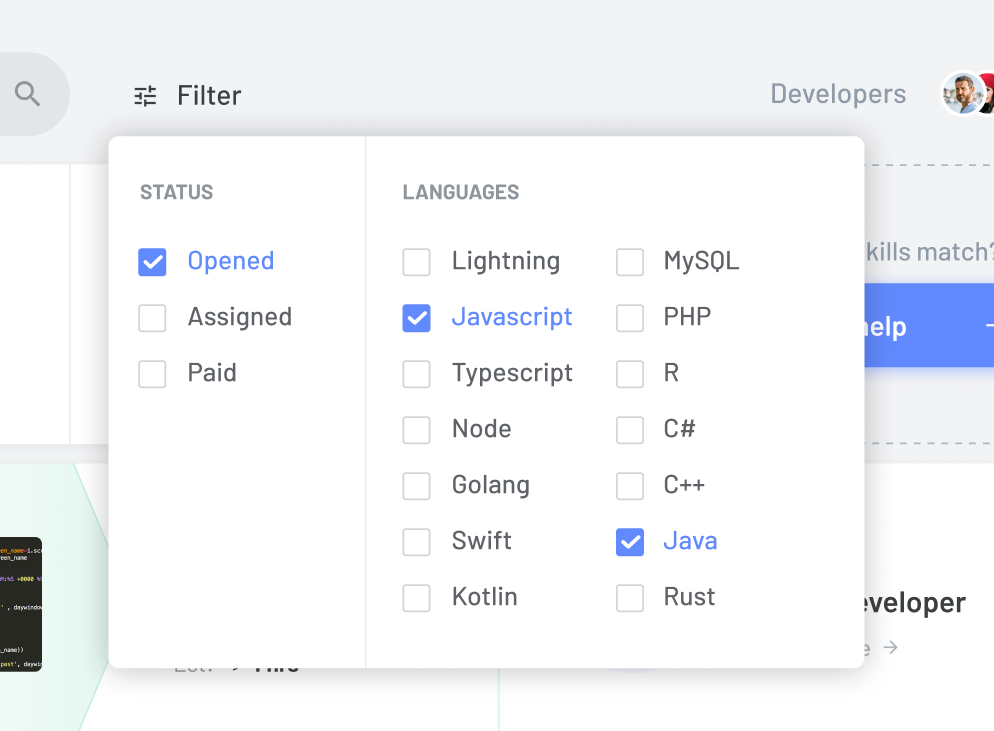Check the Node language checkbox

[417, 430]
